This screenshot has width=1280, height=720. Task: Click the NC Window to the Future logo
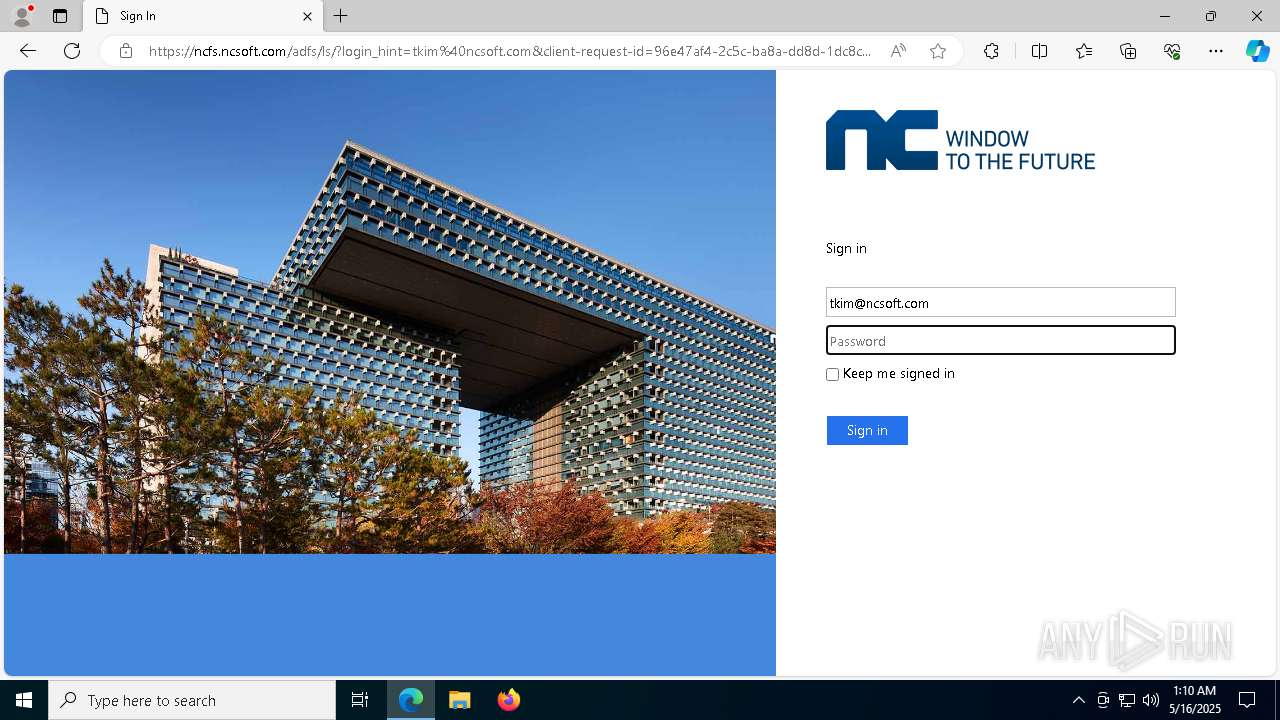[960, 140]
